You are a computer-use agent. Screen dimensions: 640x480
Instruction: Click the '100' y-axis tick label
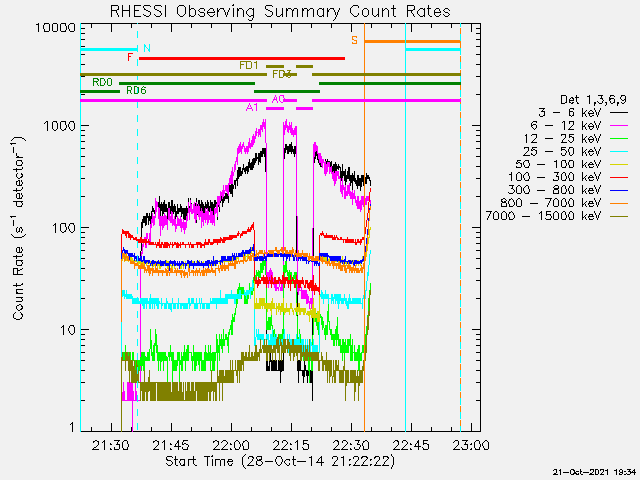click(64, 228)
